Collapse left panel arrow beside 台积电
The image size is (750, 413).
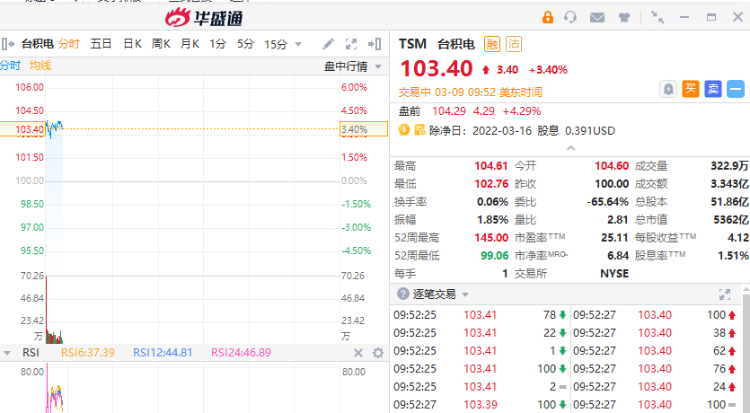8,44
